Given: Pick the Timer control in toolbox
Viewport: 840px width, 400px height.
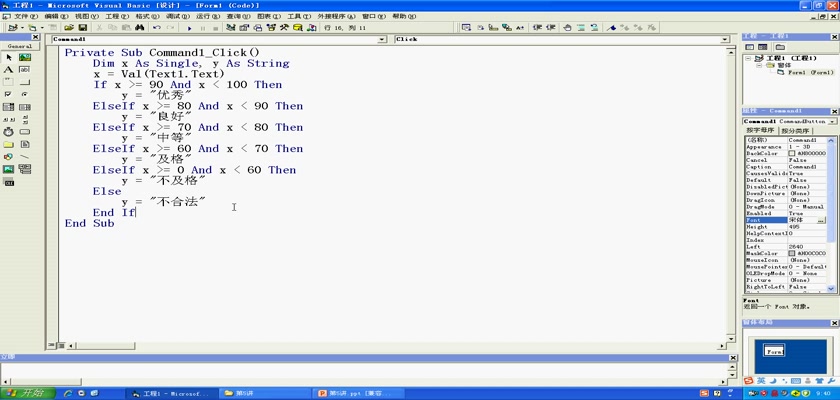Looking at the screenshot, I should (9, 131).
